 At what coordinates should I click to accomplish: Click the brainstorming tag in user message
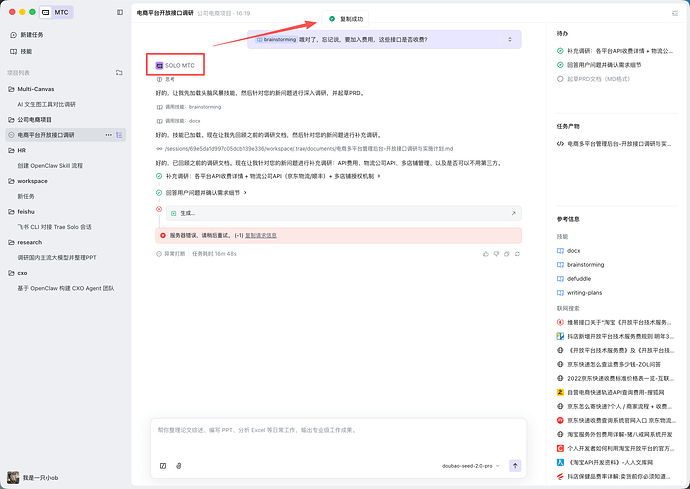click(276, 40)
